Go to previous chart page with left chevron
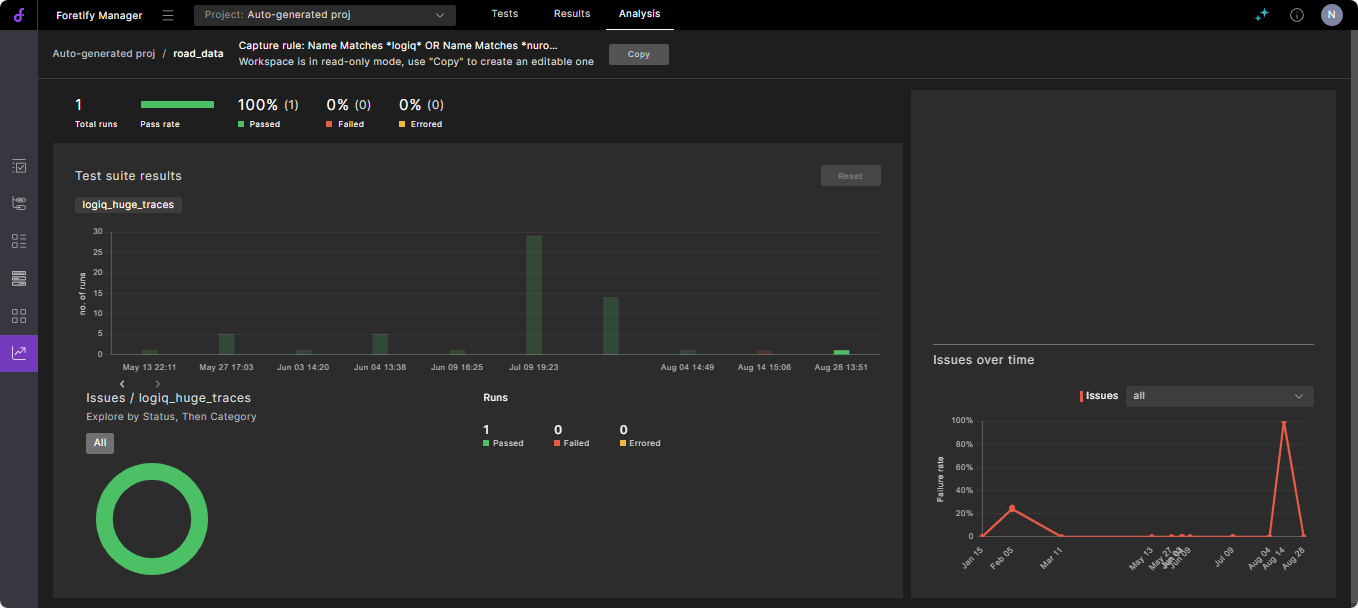 click(x=122, y=384)
